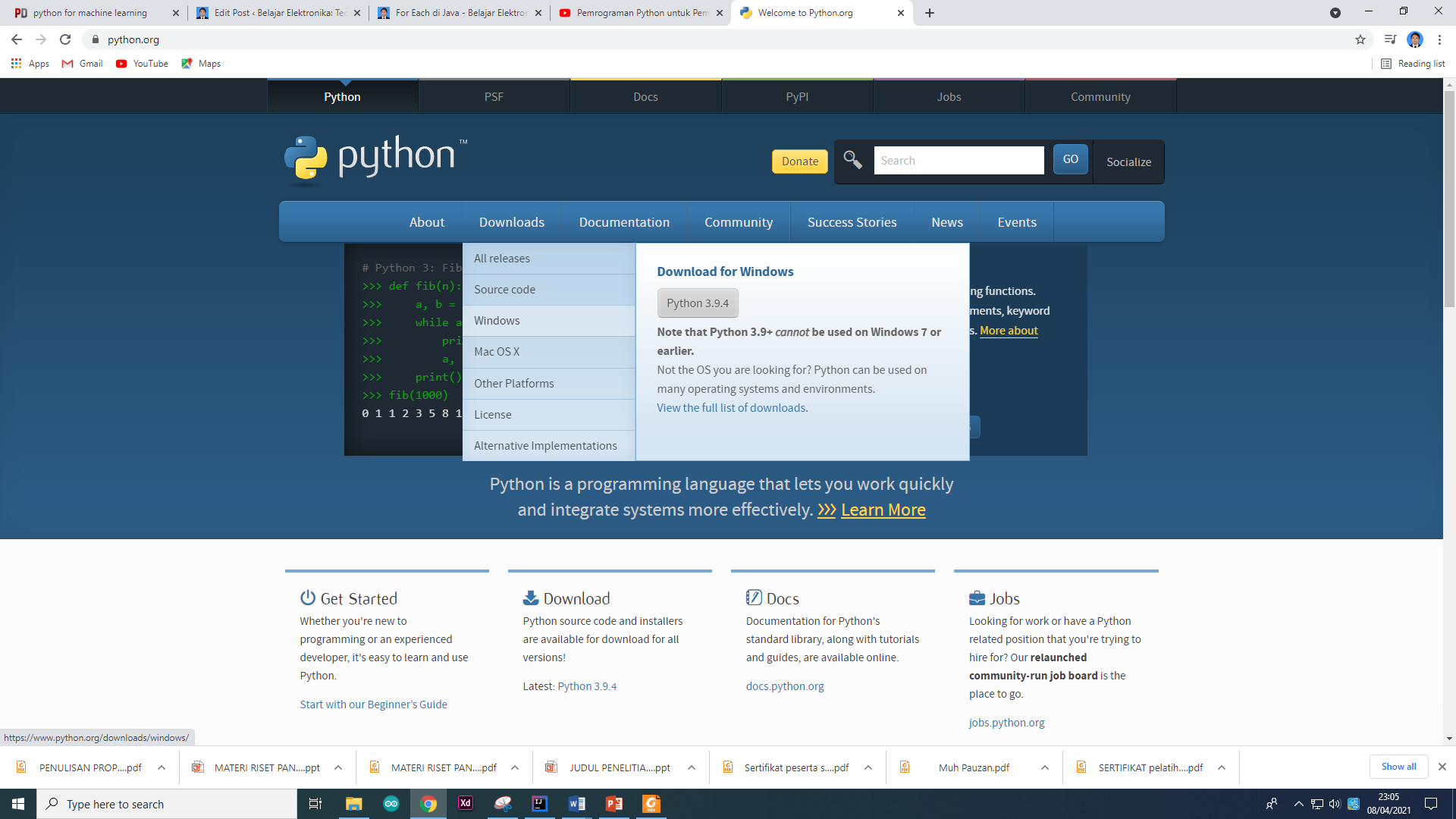The width and height of the screenshot is (1456, 819).
Task: Expand options for MATERI RISET PAN ppt download
Action: click(338, 767)
